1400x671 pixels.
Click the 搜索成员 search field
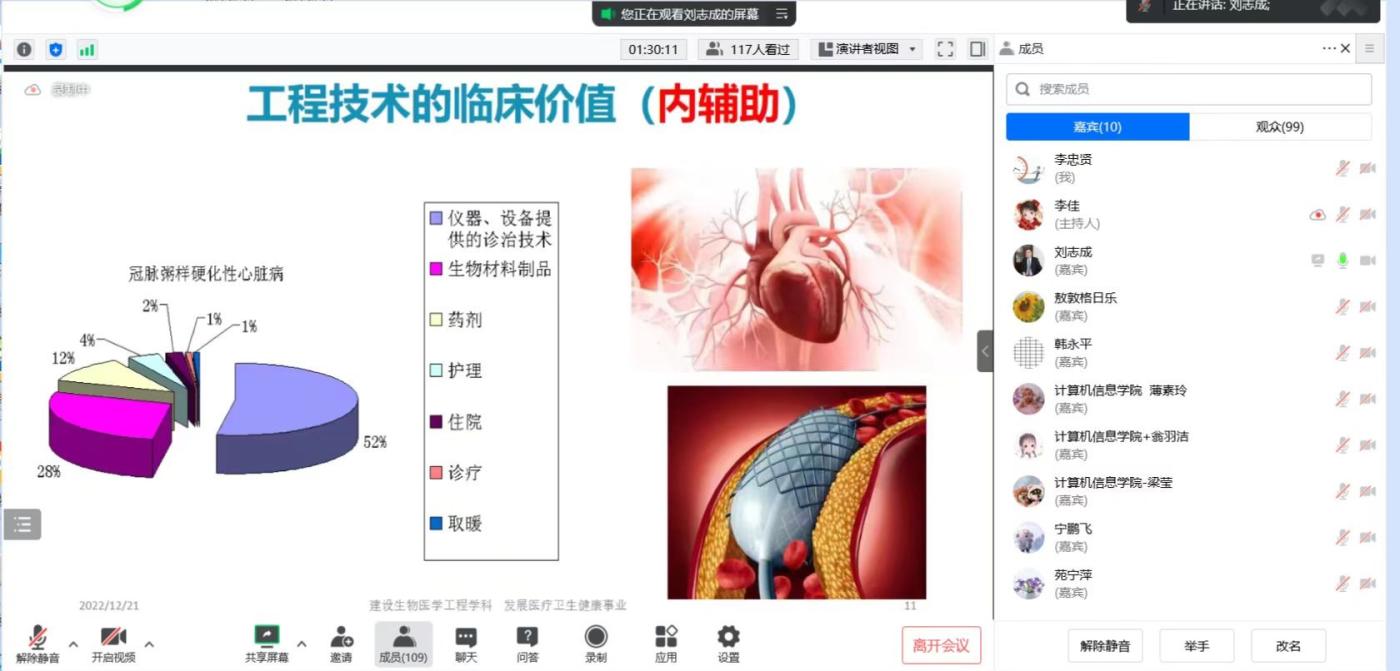pos(1189,89)
